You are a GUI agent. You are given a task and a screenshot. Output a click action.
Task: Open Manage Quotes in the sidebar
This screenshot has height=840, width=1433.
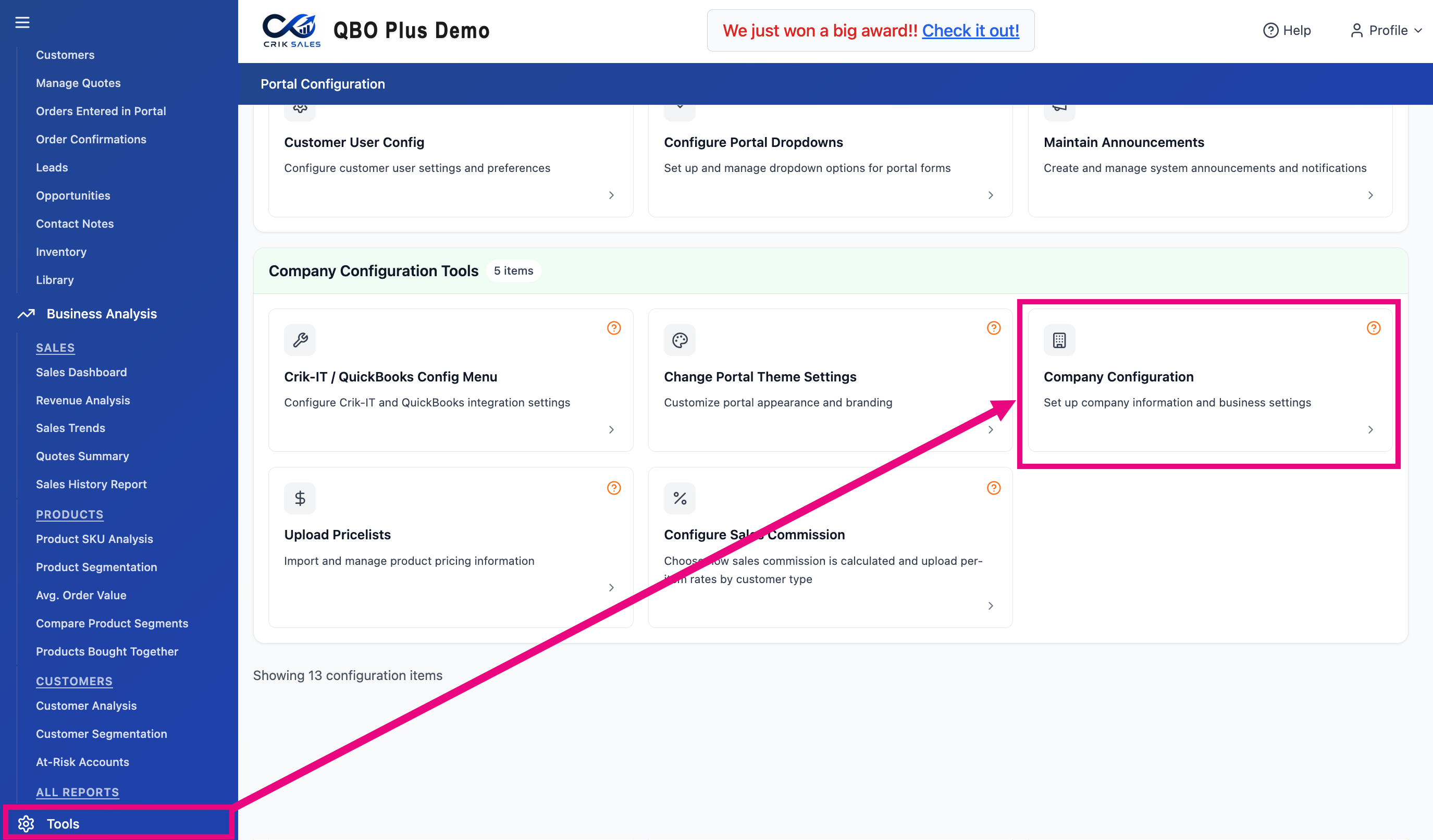[79, 83]
